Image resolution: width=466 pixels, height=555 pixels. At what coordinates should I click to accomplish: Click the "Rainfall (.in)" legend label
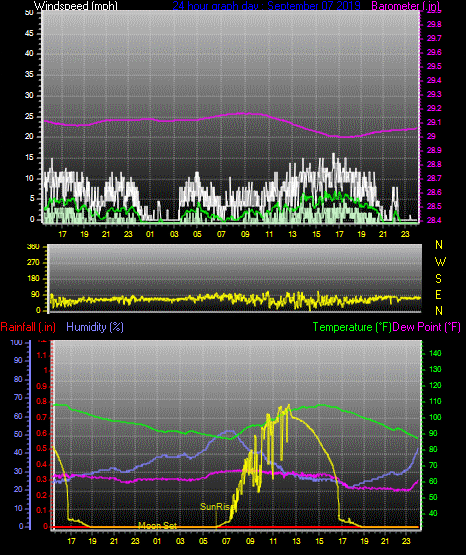tap(28, 327)
